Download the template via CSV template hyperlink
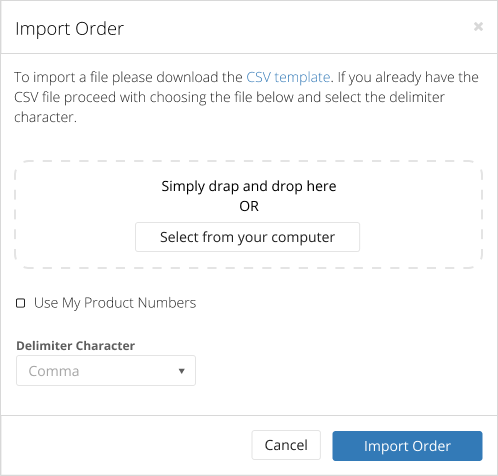Screen dimensions: 498x476 pos(288,77)
